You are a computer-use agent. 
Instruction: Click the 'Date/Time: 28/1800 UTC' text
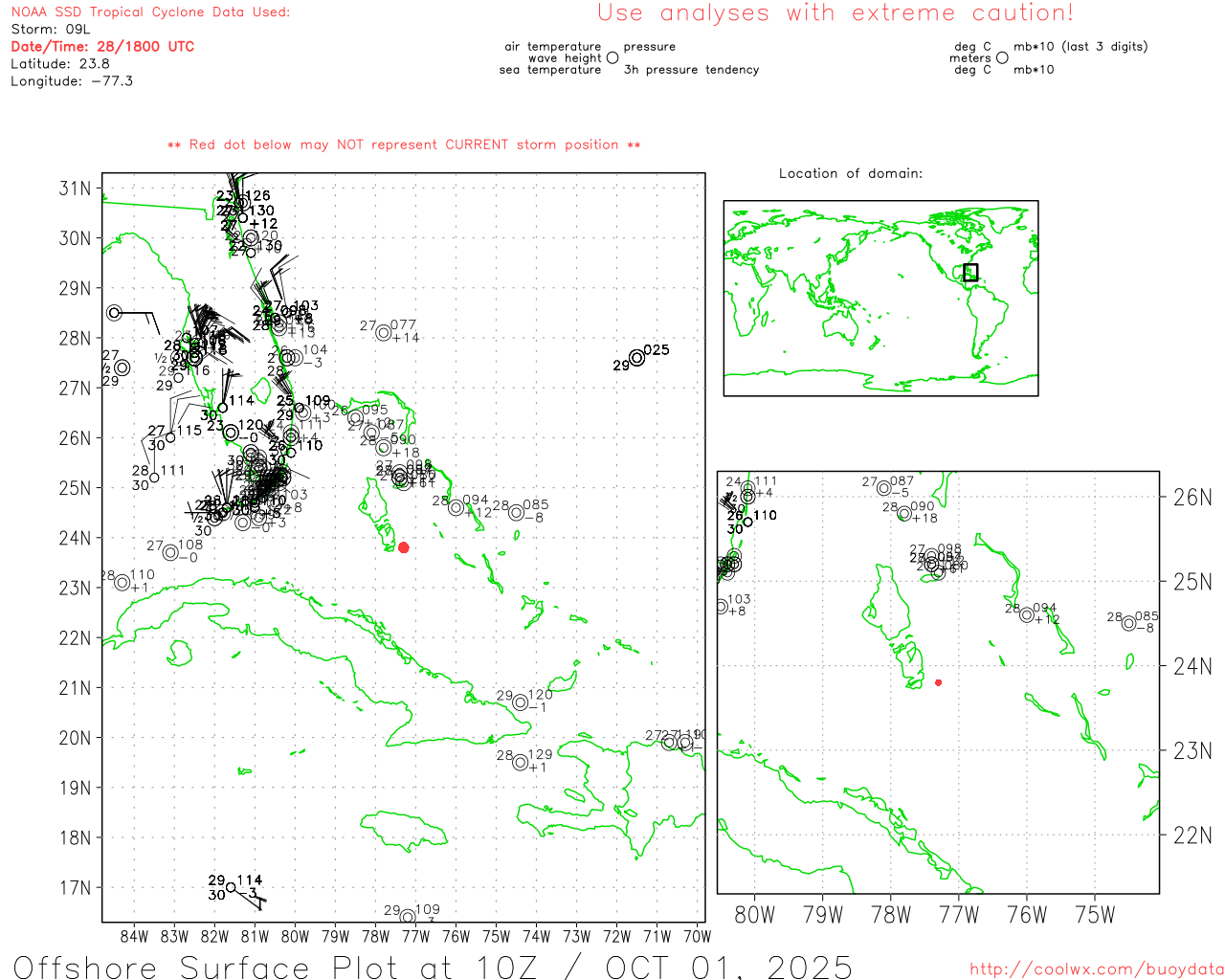pos(102,46)
